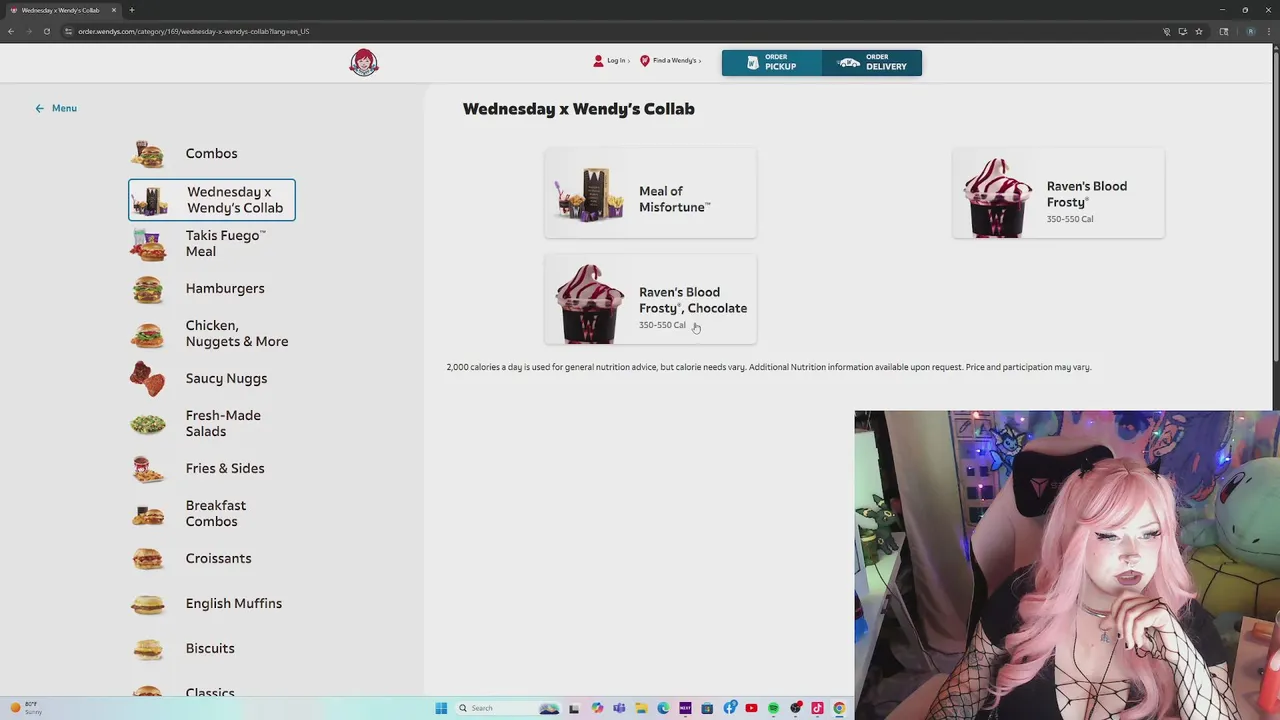Select the Wednesday x Wendy's Collab browser tab
The width and height of the screenshot is (1280, 720).
(x=62, y=10)
